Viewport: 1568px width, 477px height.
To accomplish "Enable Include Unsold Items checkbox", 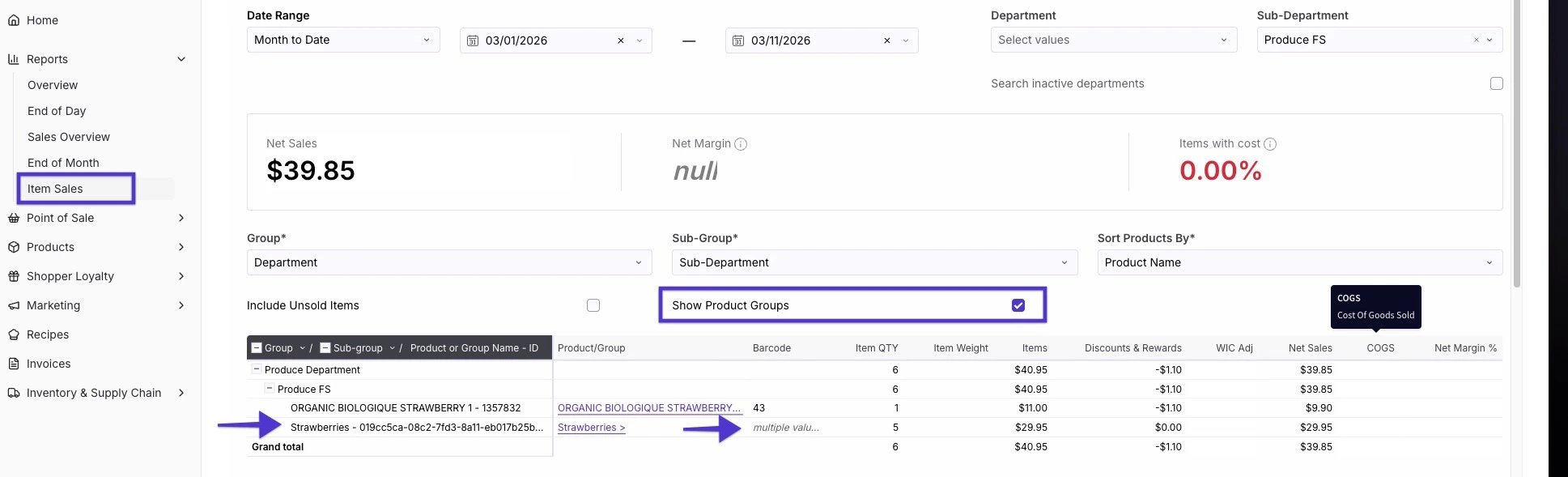I will 593,305.
